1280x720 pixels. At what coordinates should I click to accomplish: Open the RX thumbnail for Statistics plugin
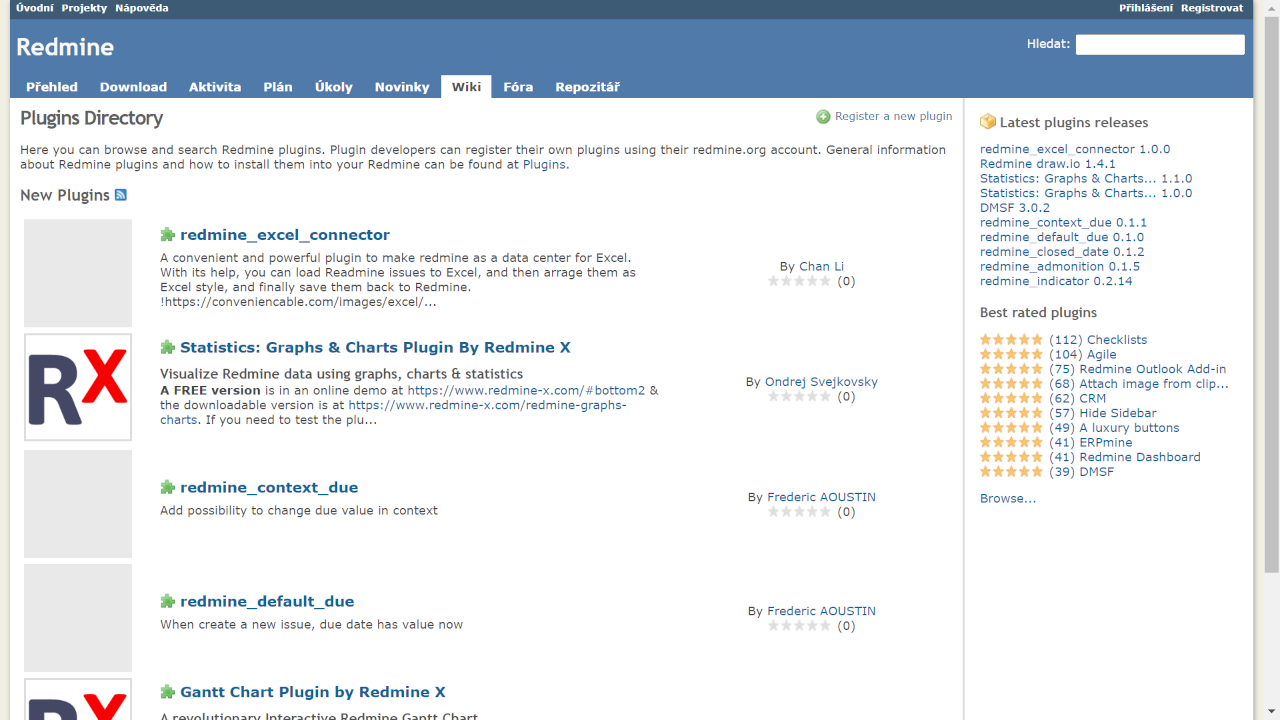click(x=78, y=387)
